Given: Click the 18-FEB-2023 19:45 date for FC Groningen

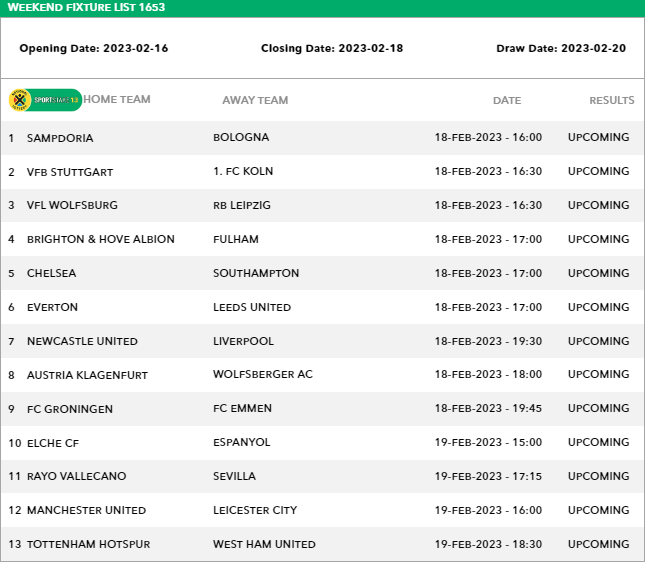Looking at the screenshot, I should (488, 409).
